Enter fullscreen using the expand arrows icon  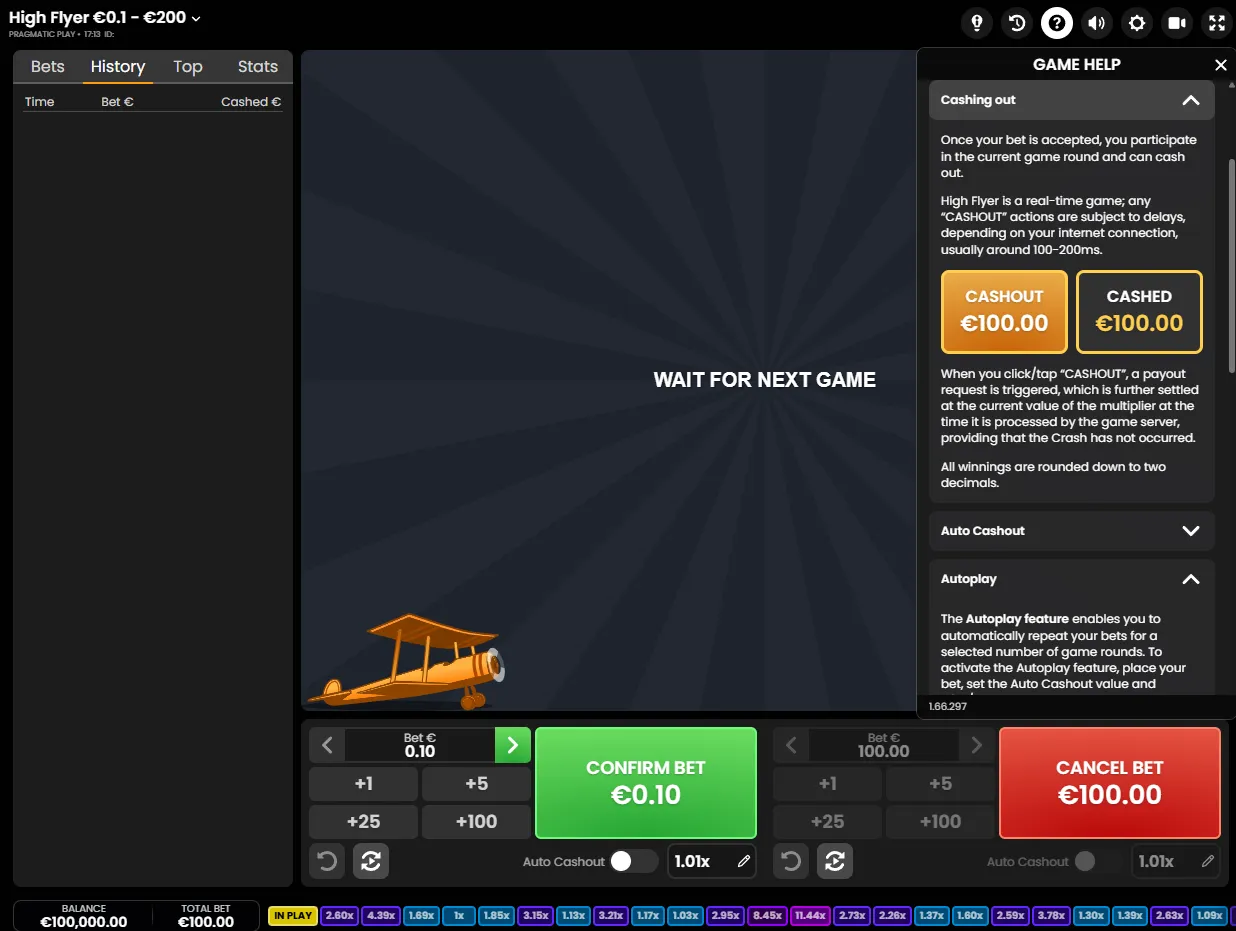coord(1217,23)
